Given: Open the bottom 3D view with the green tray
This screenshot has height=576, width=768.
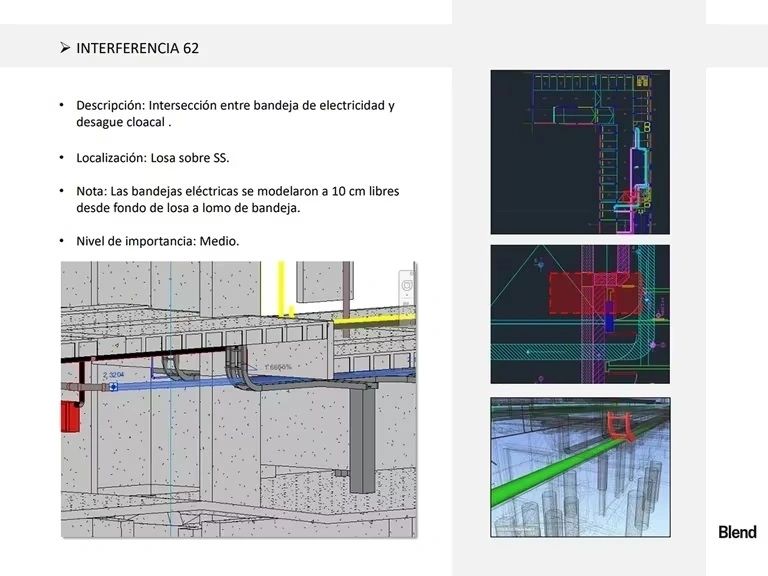Looking at the screenshot, I should [x=580, y=467].
